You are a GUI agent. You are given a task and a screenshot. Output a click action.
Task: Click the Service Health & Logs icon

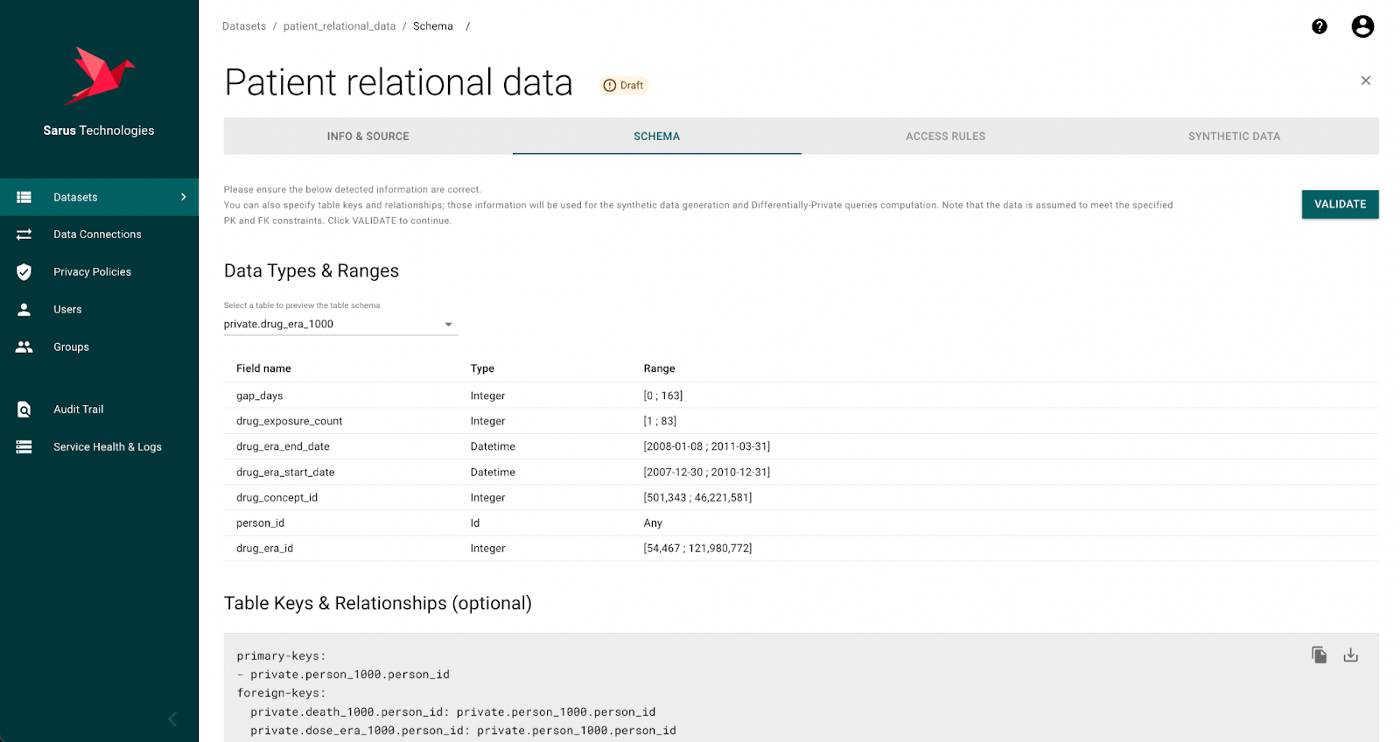tap(24, 447)
